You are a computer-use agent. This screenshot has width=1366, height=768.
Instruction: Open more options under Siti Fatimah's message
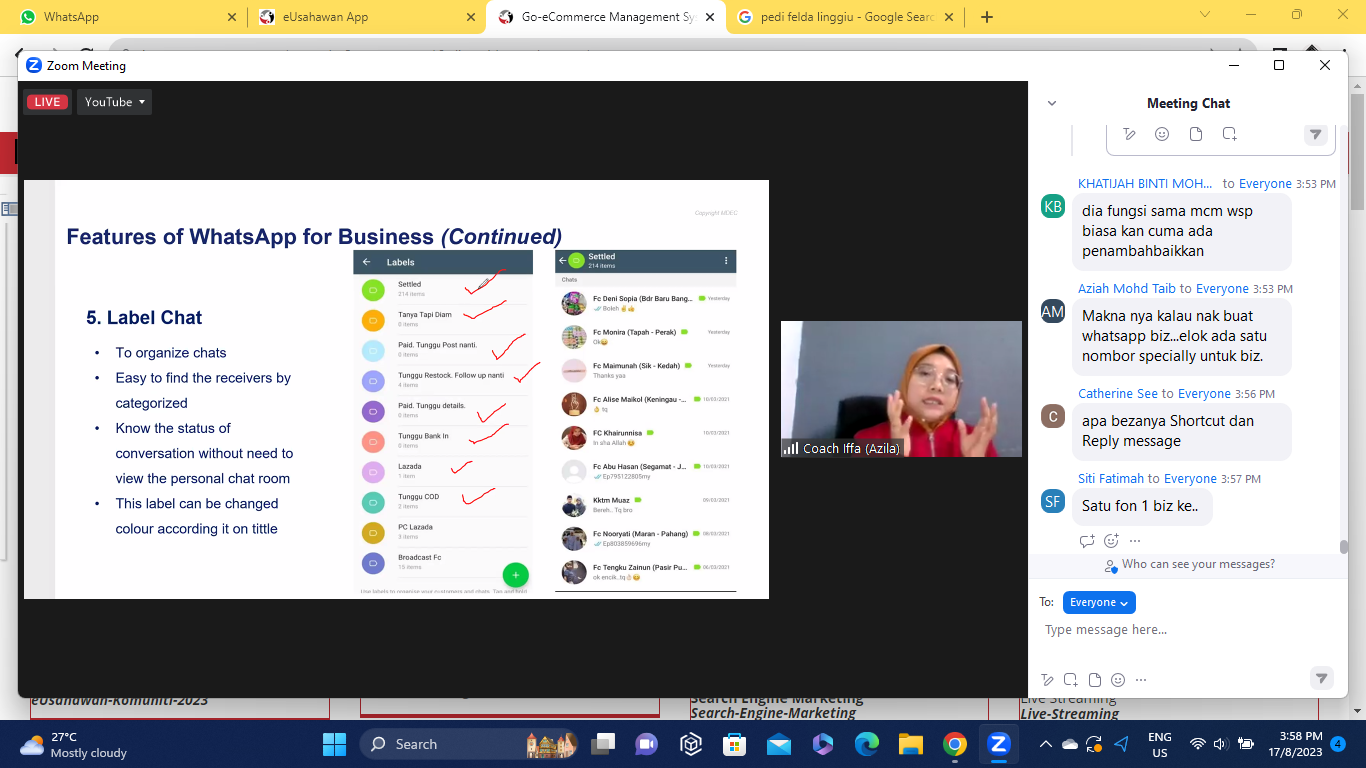tap(1135, 541)
